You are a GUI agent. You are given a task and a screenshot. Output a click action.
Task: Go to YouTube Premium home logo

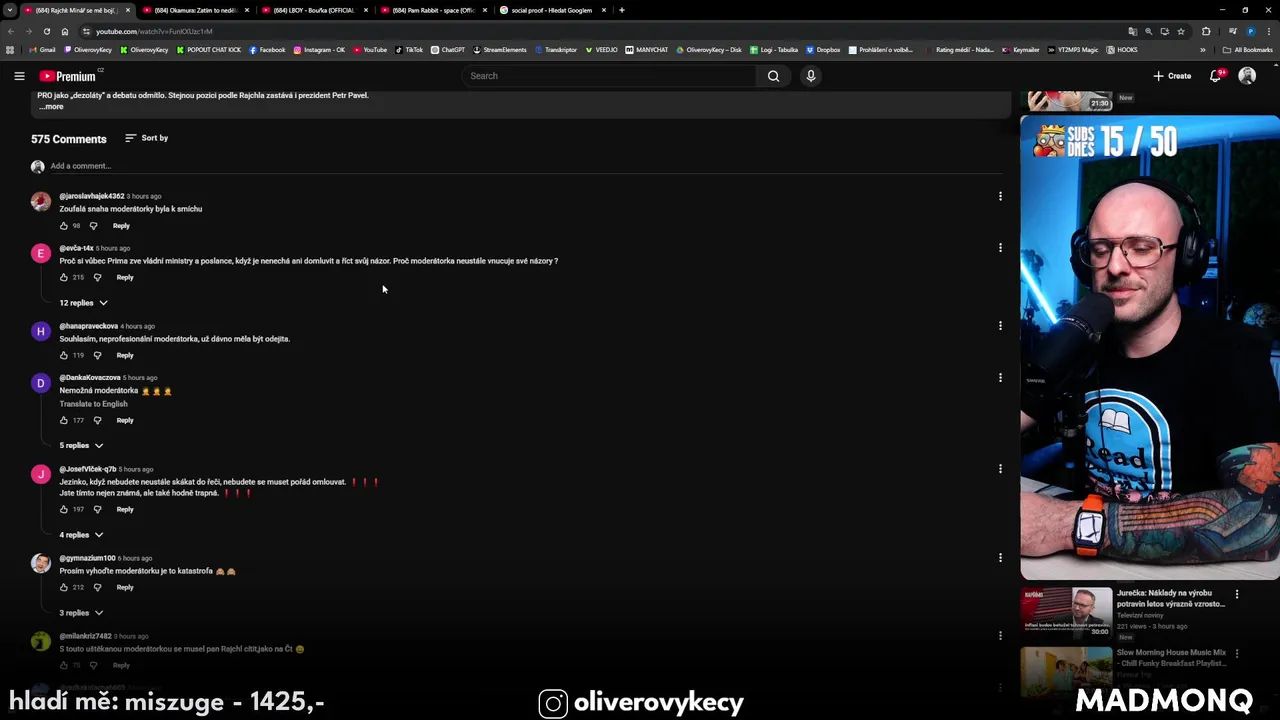coord(68,76)
